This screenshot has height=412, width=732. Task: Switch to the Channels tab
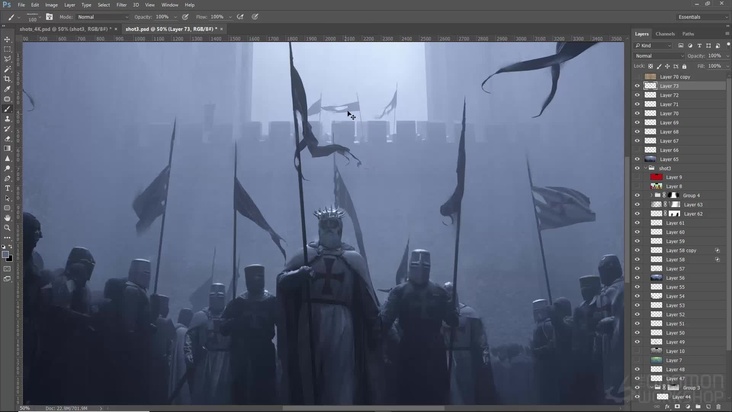(x=665, y=34)
